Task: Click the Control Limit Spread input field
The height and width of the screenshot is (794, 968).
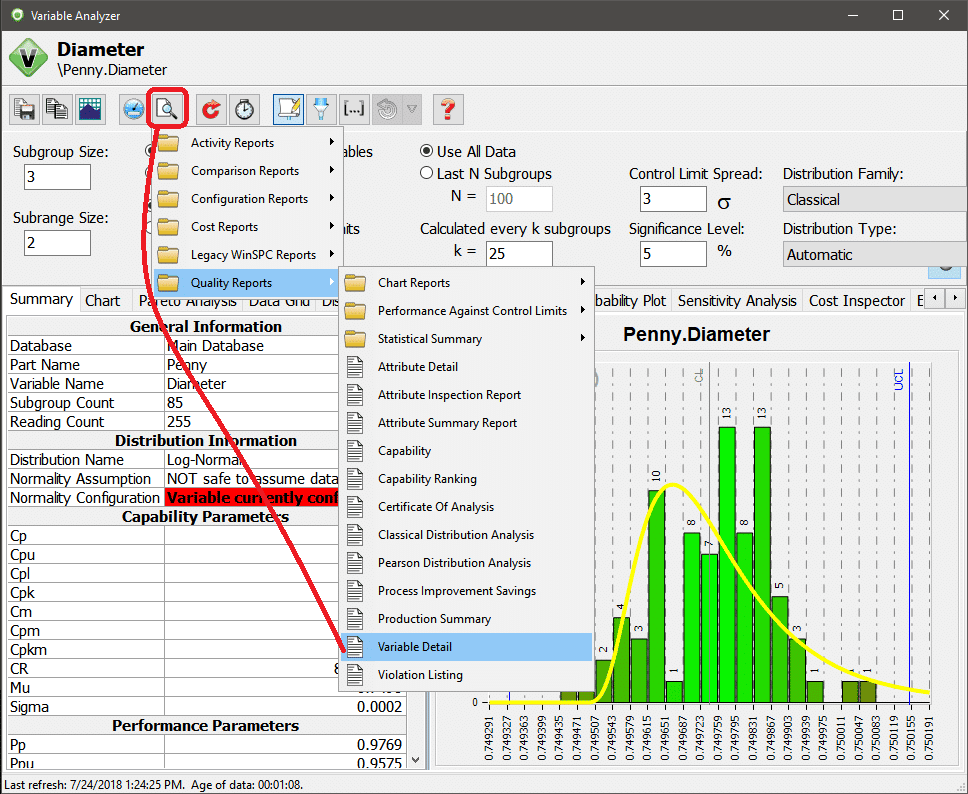Action: click(671, 200)
